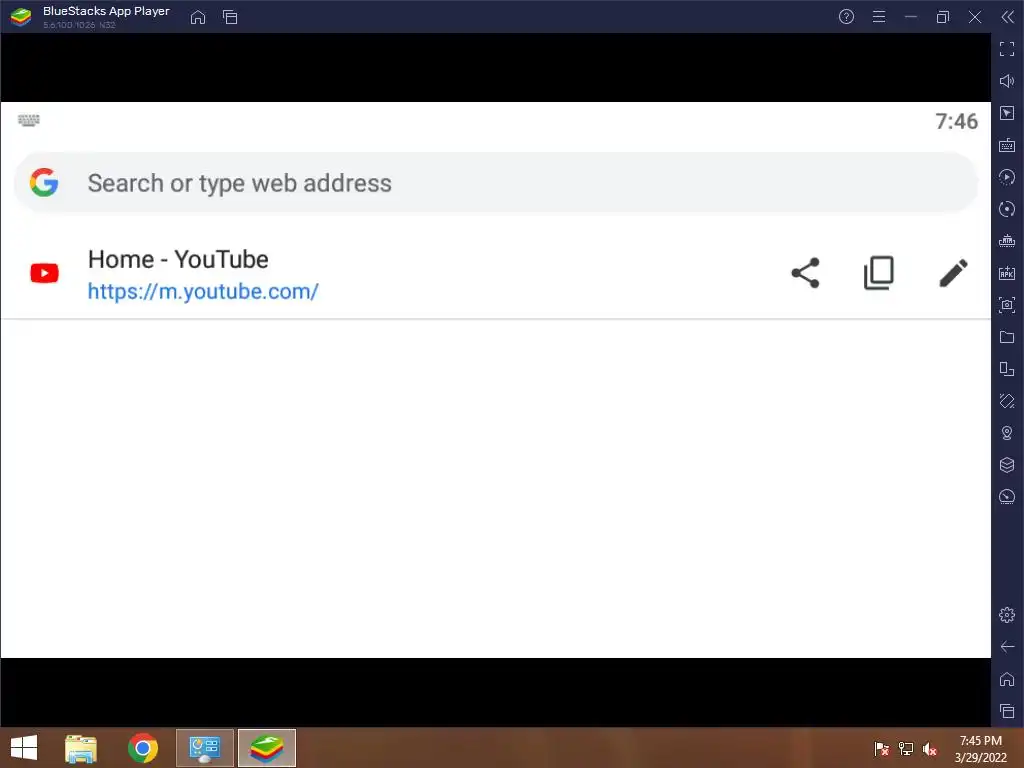Open the Windows Start menu

(24, 748)
